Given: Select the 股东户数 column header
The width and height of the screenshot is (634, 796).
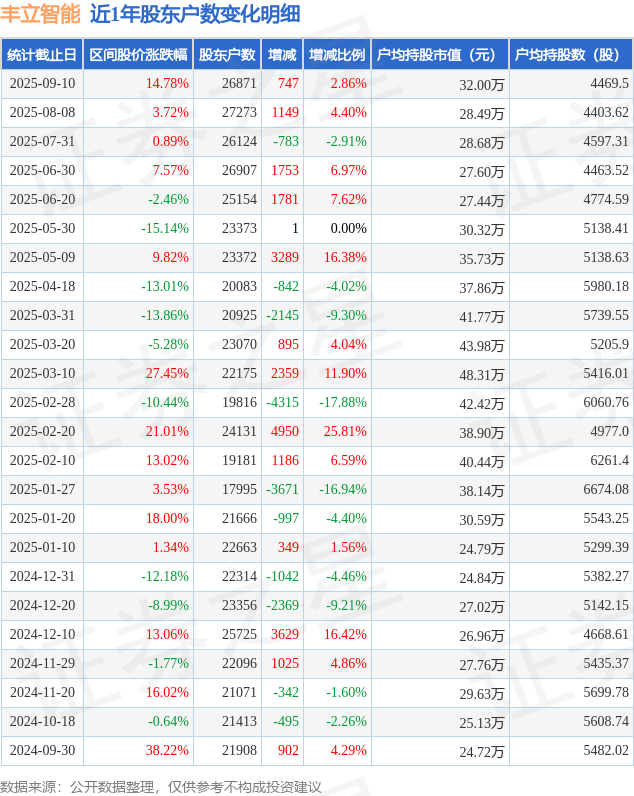Looking at the screenshot, I should pyautogui.click(x=227, y=55).
